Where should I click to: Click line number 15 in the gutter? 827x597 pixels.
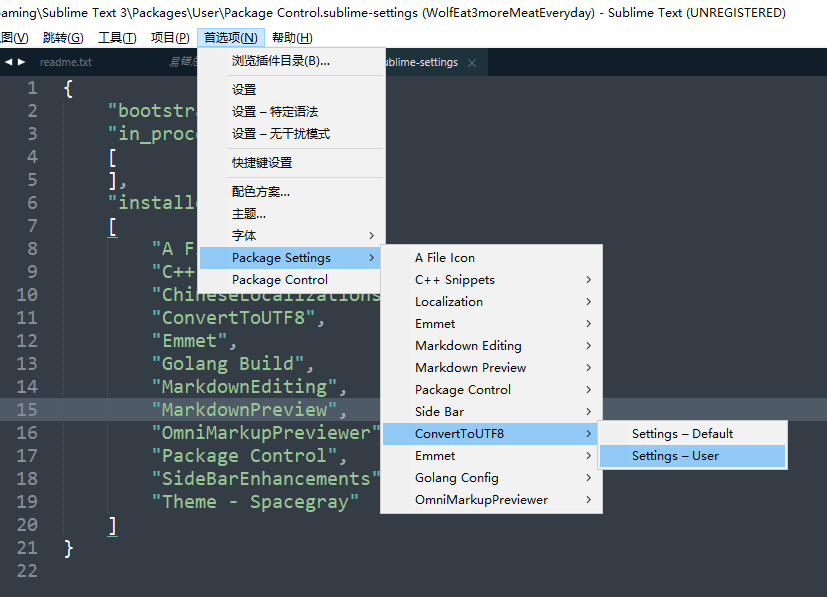(27, 410)
